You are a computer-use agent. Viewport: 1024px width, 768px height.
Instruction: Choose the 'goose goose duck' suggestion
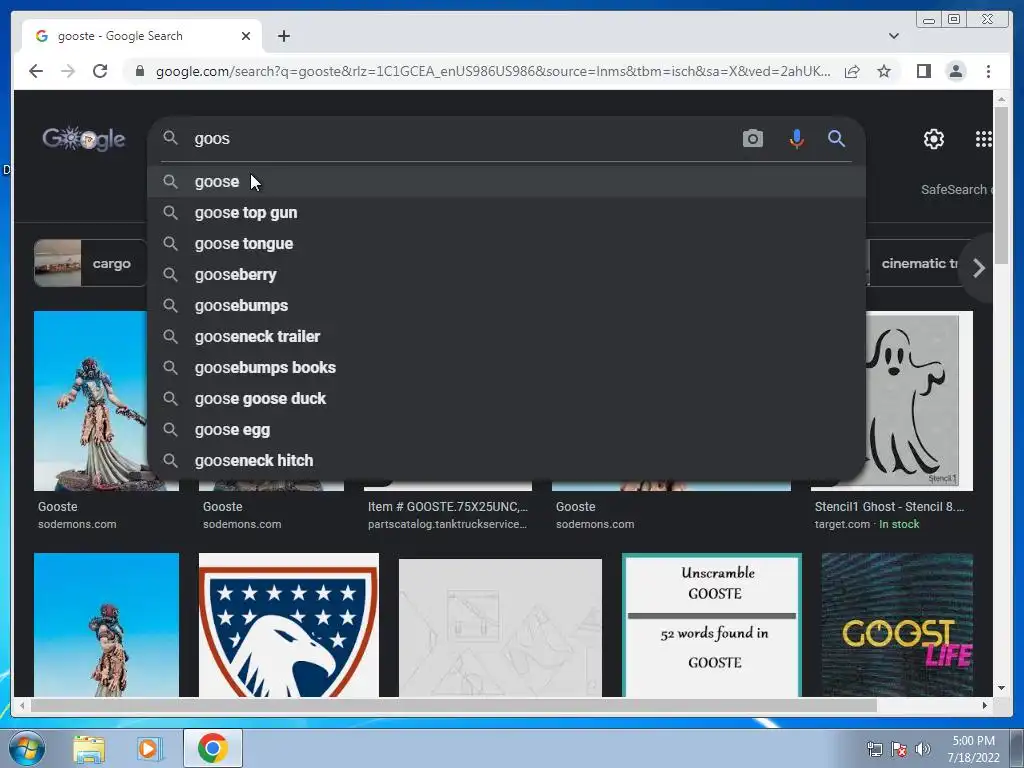coord(506,398)
